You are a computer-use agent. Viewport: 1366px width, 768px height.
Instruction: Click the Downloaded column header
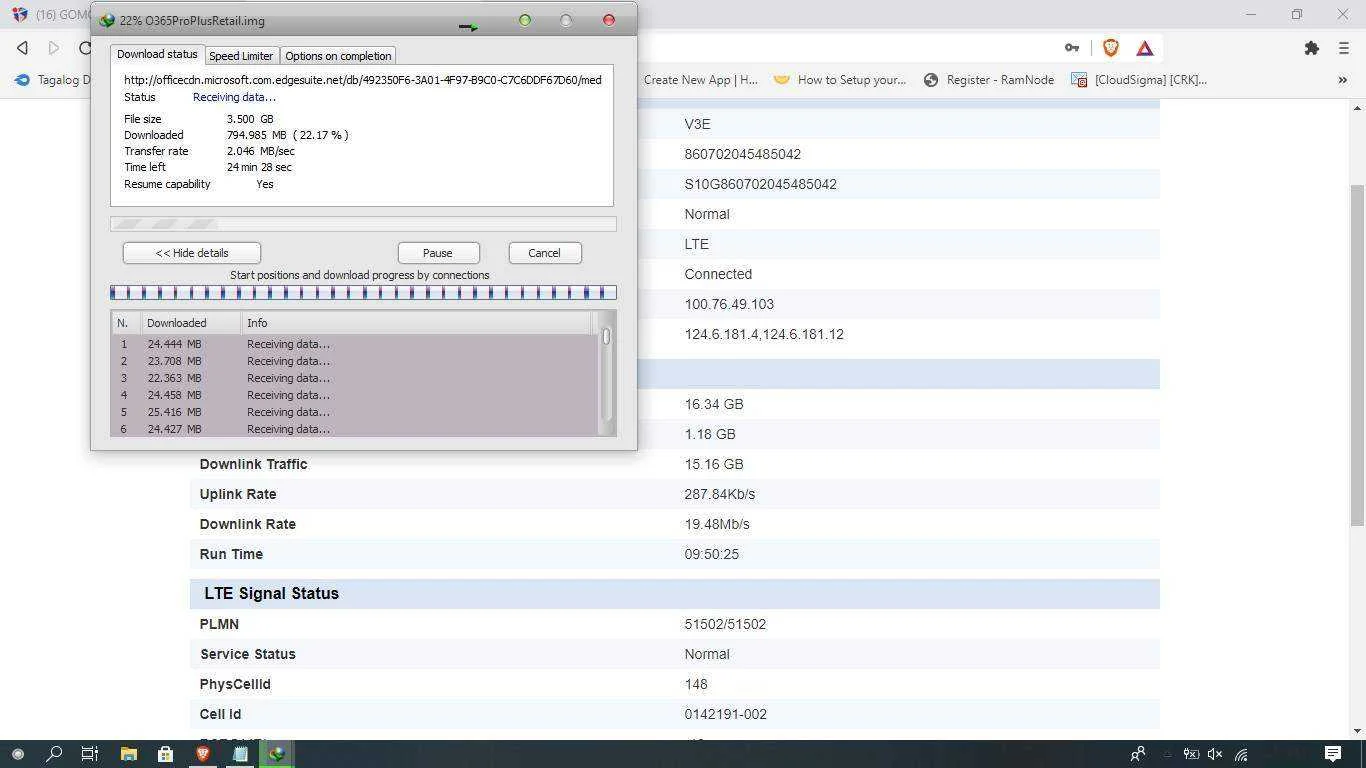(191, 323)
